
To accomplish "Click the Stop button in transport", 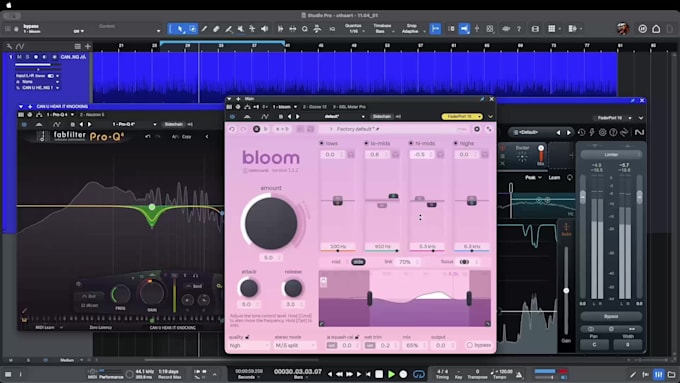I will pos(379,374).
